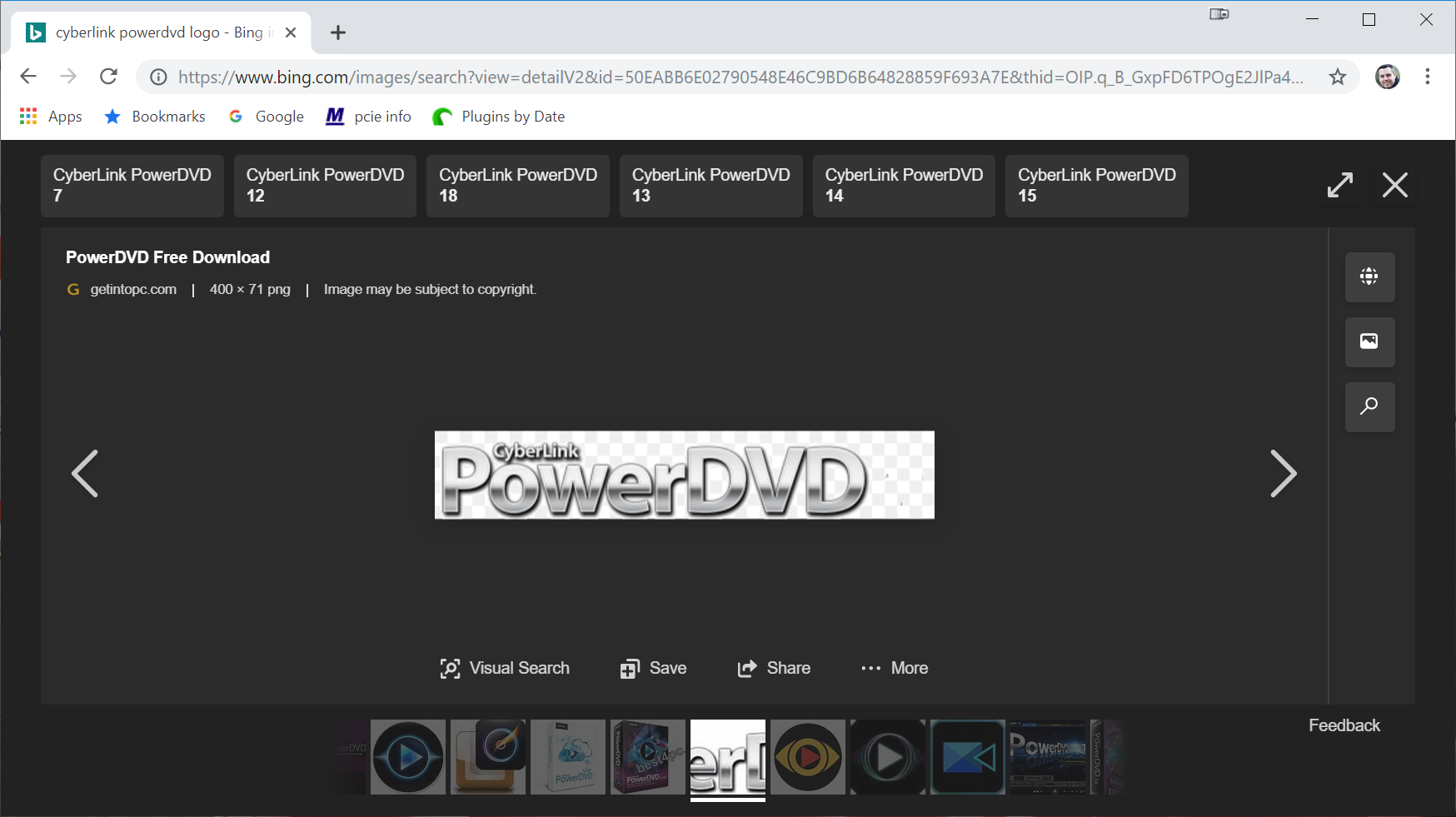
Task: Select the blue video camera icon thumbnail
Action: (968, 757)
